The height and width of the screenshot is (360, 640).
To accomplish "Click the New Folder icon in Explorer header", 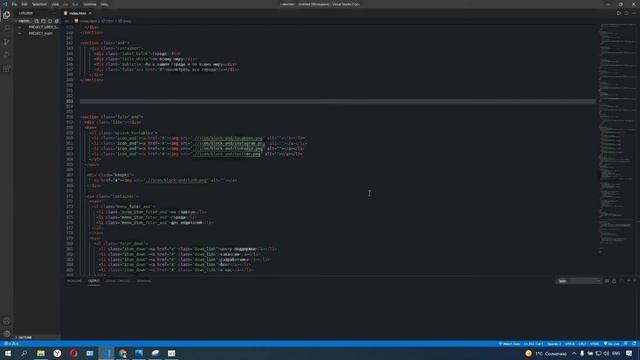I will (43, 21).
